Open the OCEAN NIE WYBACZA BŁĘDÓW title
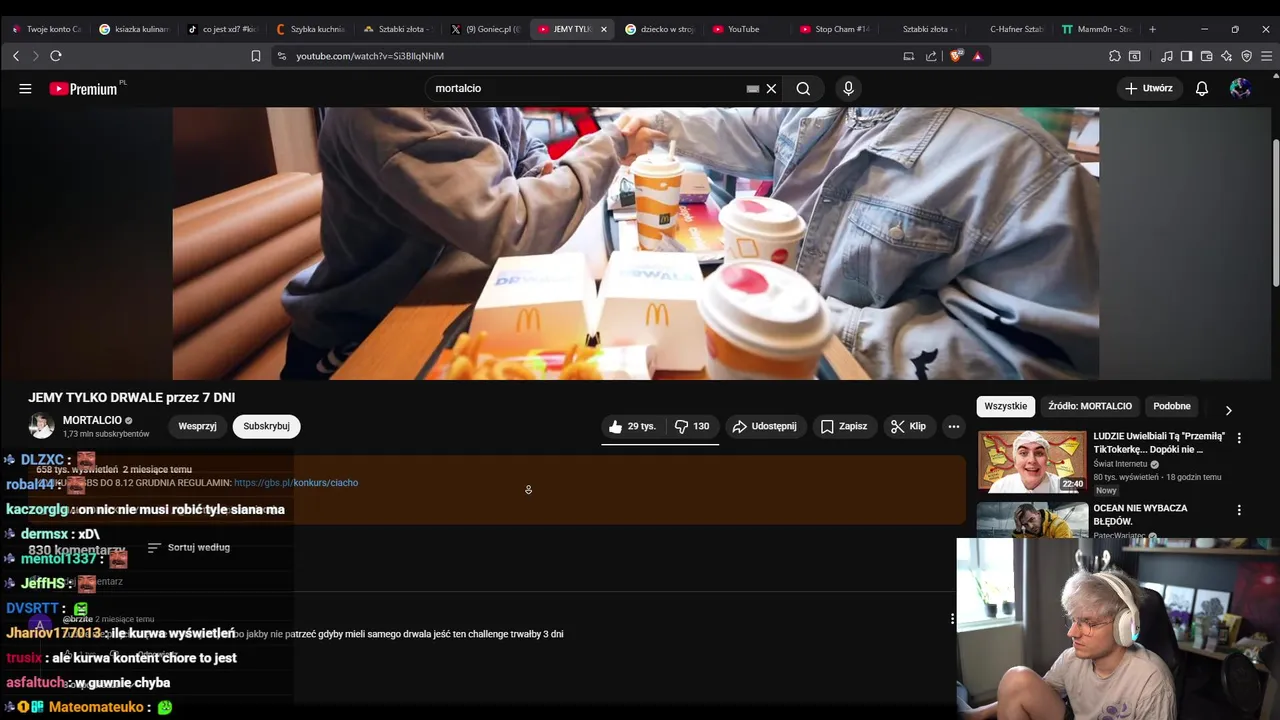This screenshot has width=1280, height=720. [x=1140, y=514]
